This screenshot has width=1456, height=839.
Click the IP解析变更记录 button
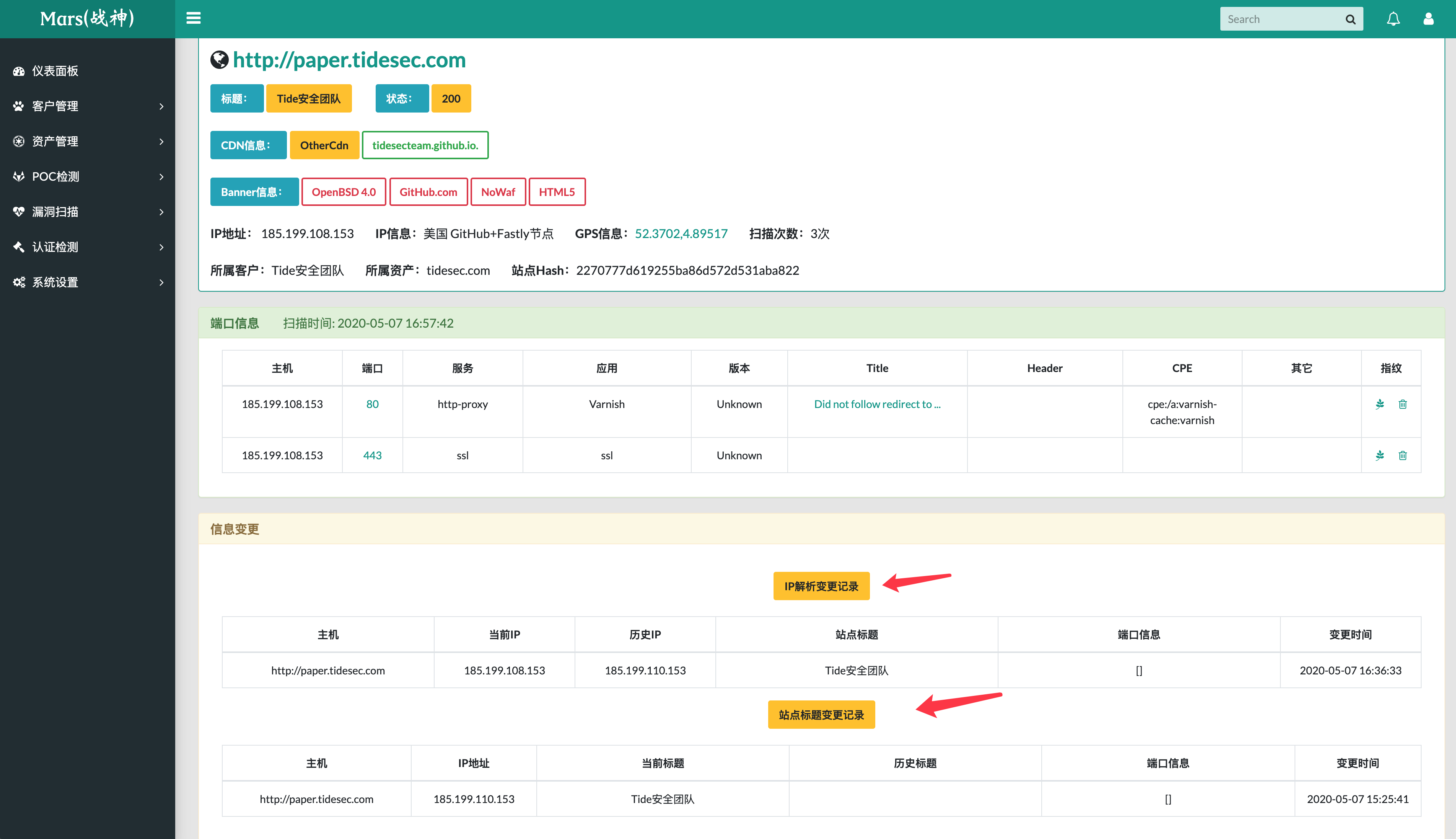821,586
